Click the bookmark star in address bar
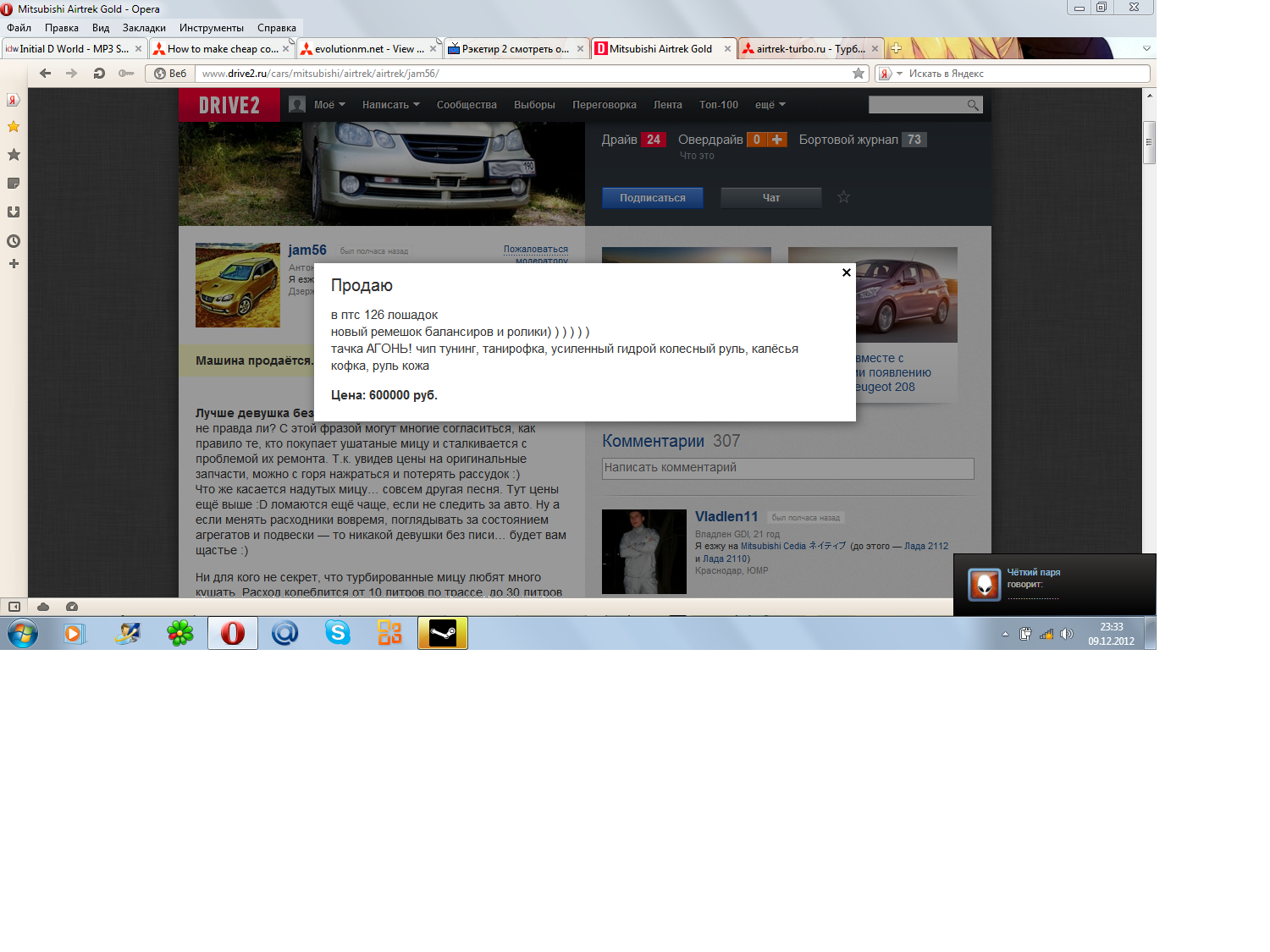The image size is (1270, 952). (x=859, y=74)
